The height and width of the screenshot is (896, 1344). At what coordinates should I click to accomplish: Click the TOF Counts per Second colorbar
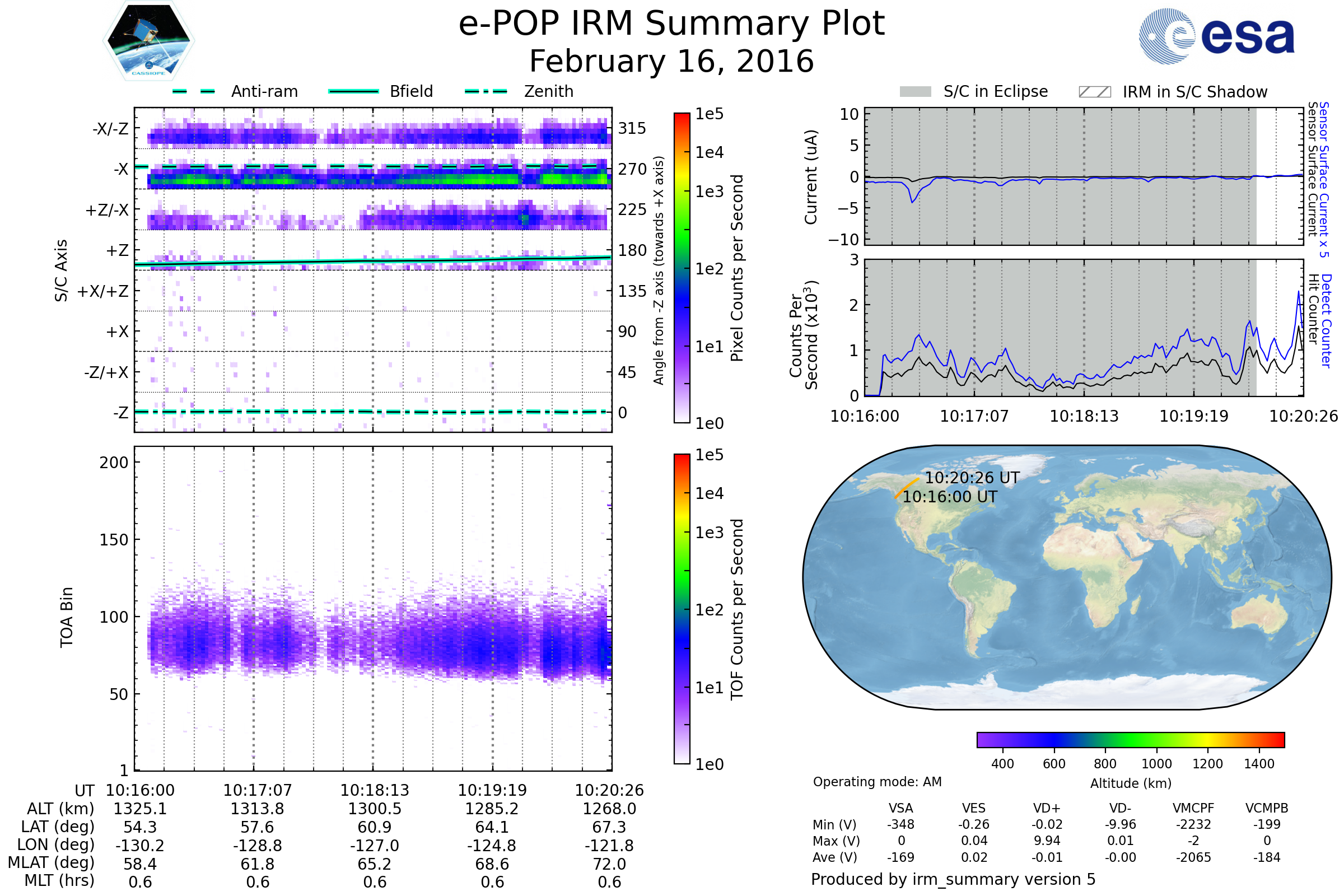(x=682, y=609)
